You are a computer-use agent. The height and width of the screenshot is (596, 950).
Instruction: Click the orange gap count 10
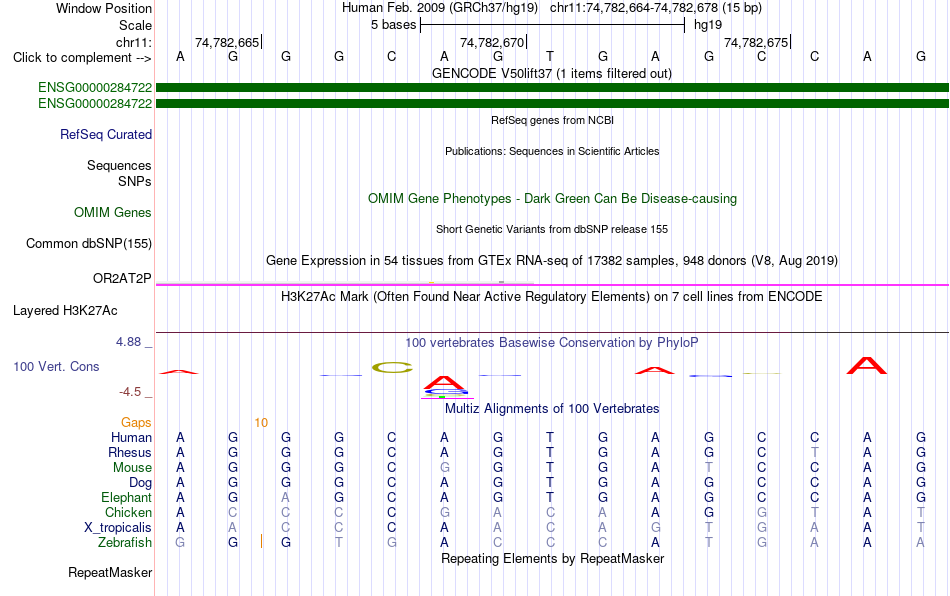(261, 423)
